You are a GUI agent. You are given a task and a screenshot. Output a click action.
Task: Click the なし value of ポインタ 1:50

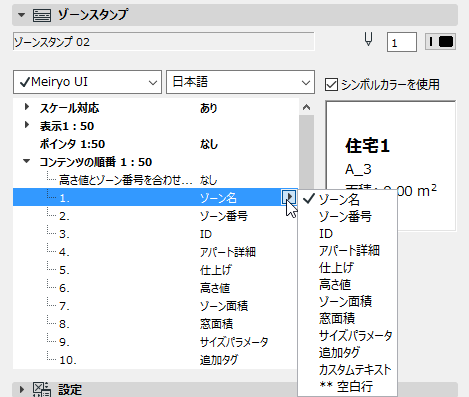[x=209, y=144]
